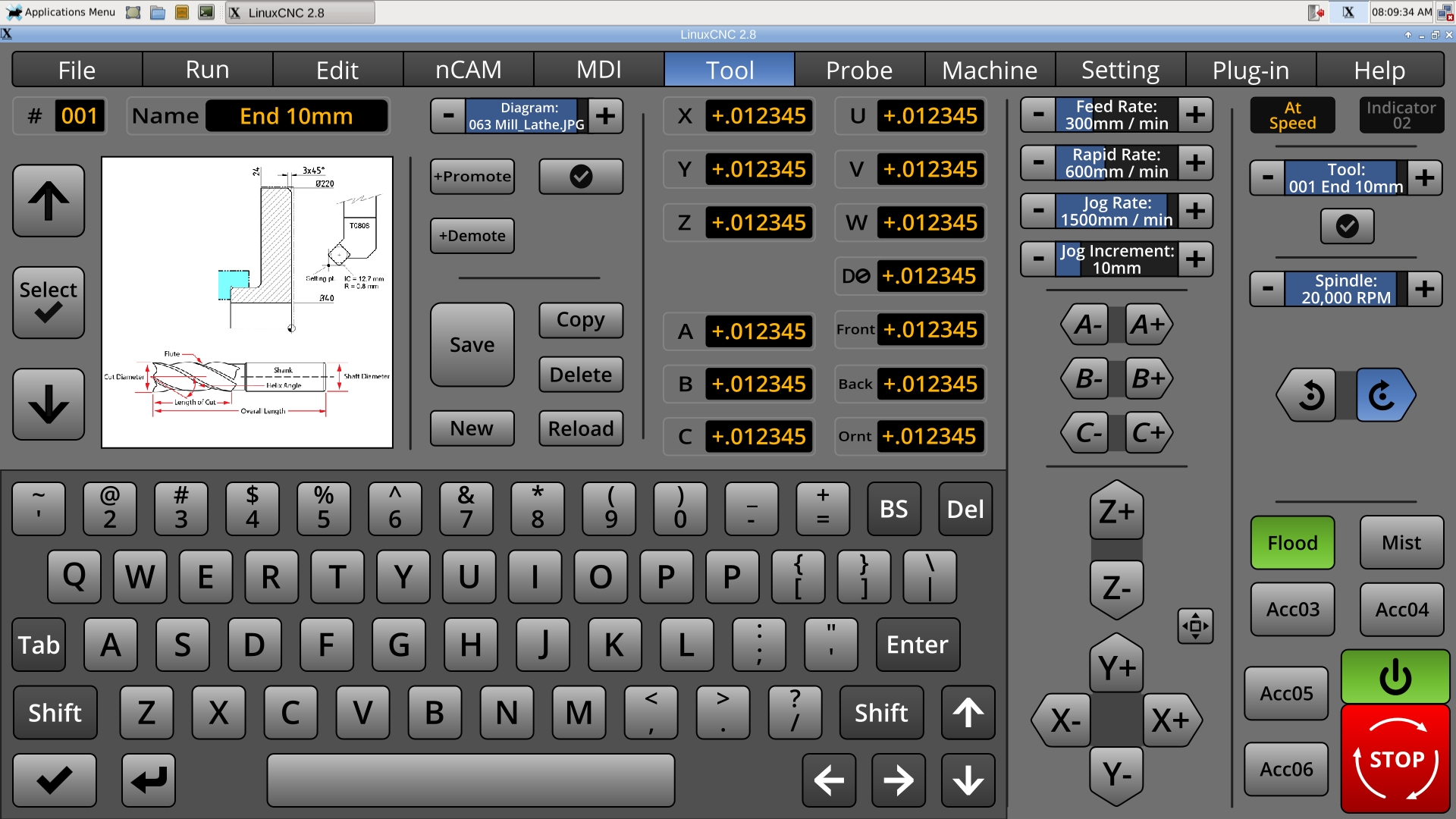Image resolution: width=1456 pixels, height=819 pixels.
Task: Toggle the Acc06 accessory
Action: coord(1286,770)
